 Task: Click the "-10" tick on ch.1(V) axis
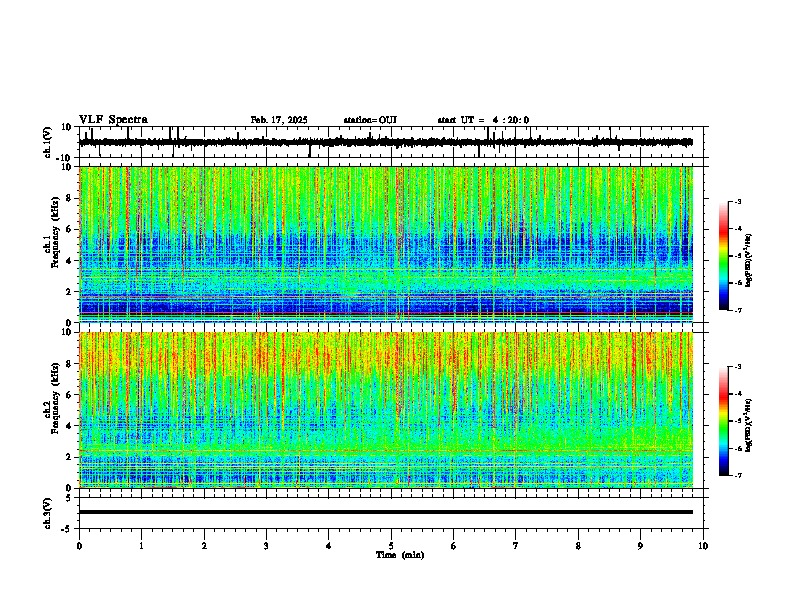point(65,158)
